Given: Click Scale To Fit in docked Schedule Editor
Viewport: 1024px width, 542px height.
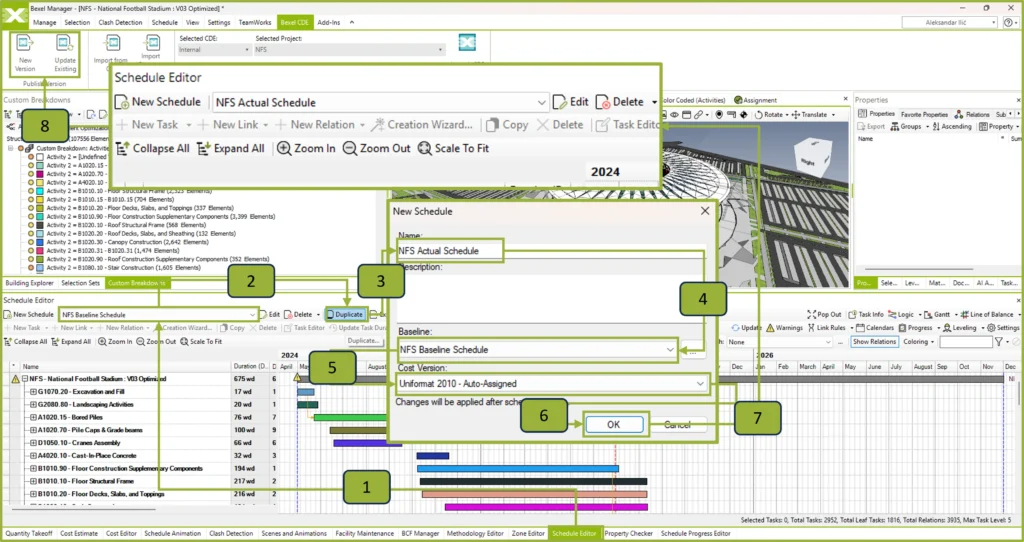Looking at the screenshot, I should click(201, 342).
